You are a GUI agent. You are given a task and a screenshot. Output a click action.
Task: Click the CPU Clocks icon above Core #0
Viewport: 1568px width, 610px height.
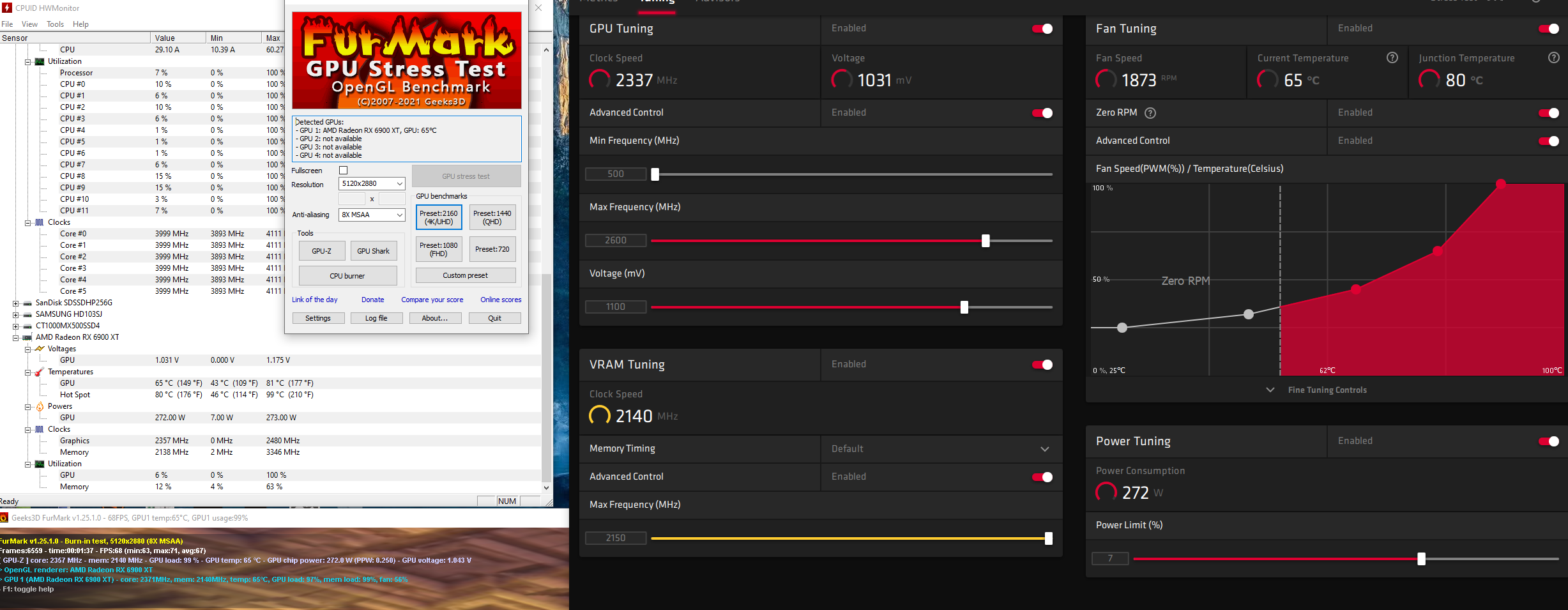point(40,222)
